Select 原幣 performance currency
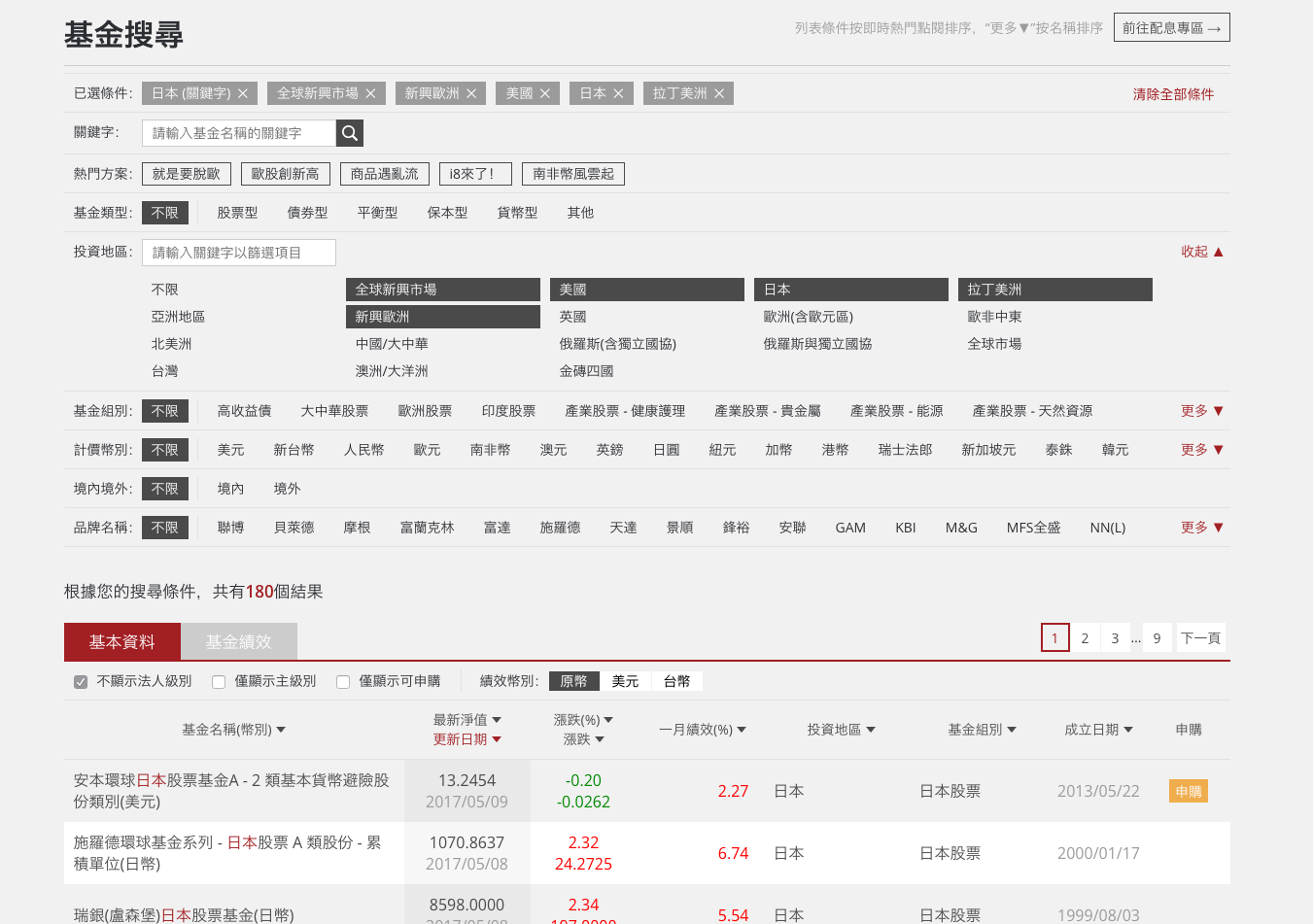Screen dimensions: 1313x924 point(573,681)
